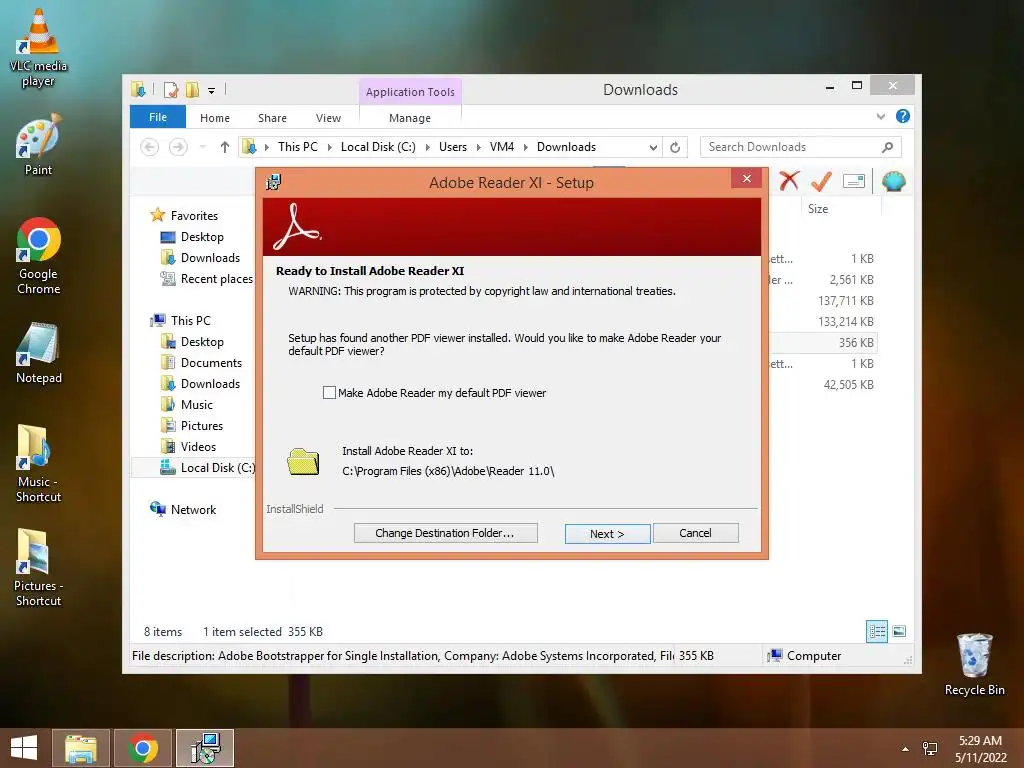Open the Paint desktop shortcut
The image size is (1024, 768).
coord(38,144)
